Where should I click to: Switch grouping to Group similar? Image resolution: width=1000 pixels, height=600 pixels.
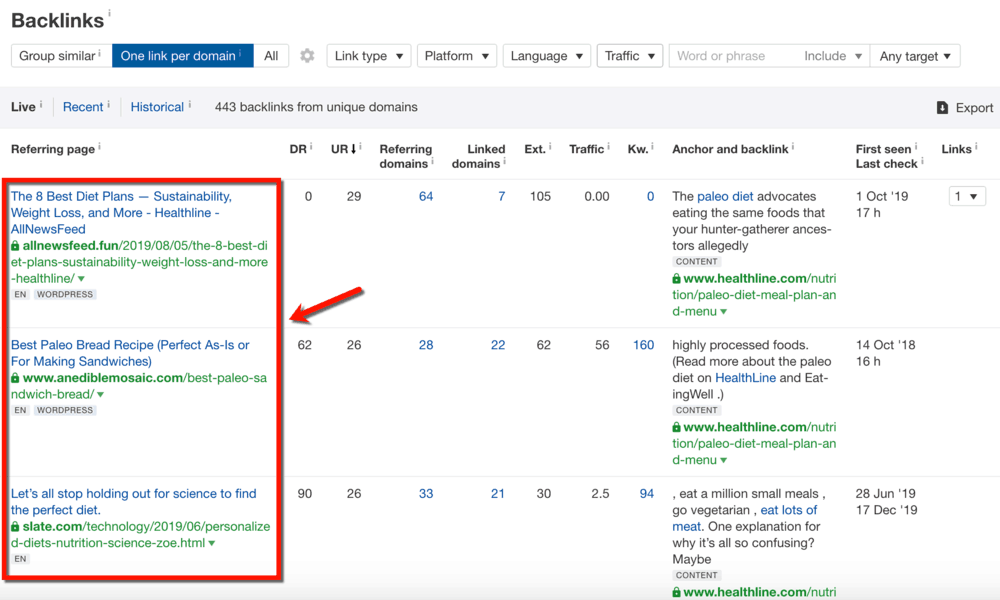tap(58, 56)
